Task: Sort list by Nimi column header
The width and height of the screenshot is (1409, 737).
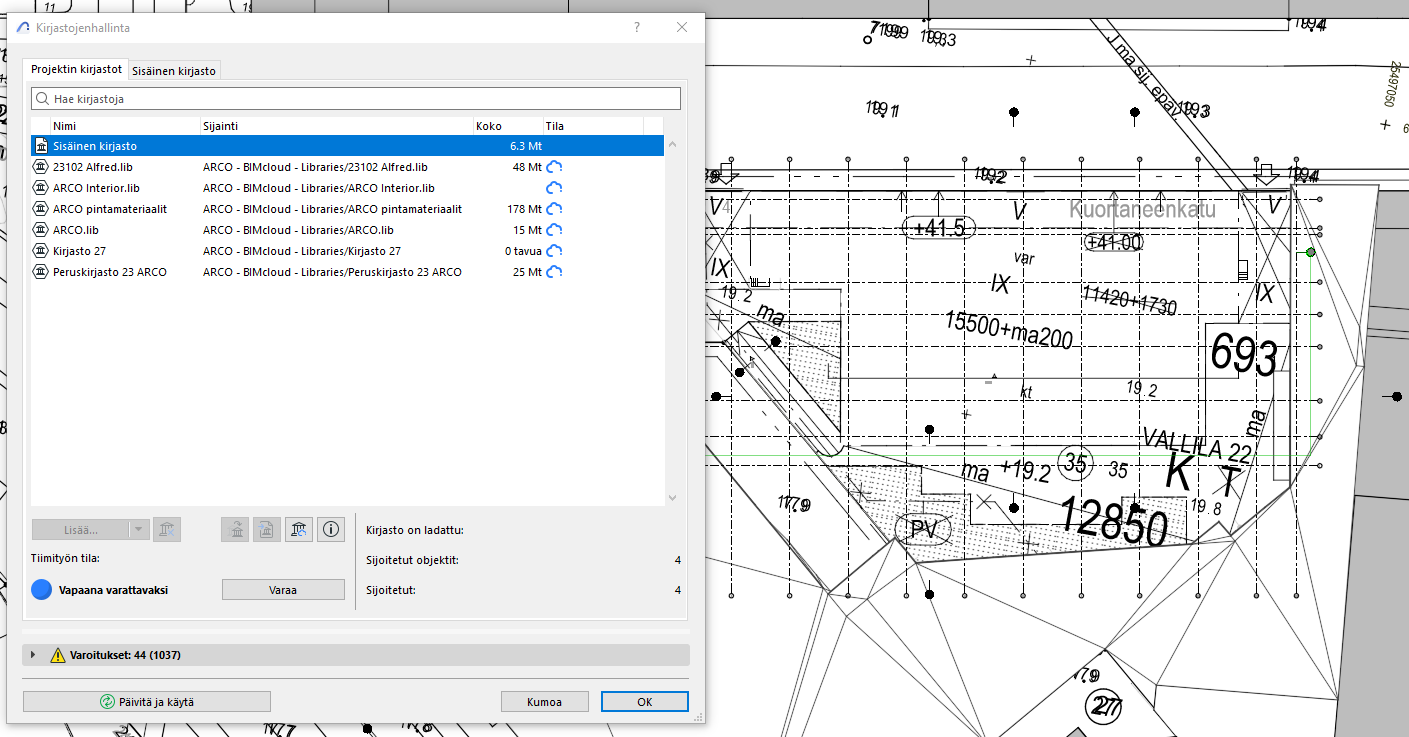Action: point(65,126)
